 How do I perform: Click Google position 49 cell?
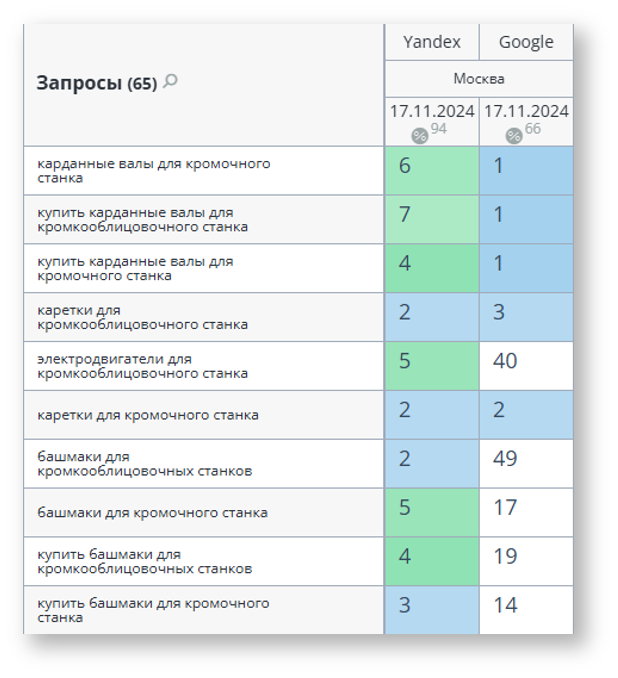(526, 464)
